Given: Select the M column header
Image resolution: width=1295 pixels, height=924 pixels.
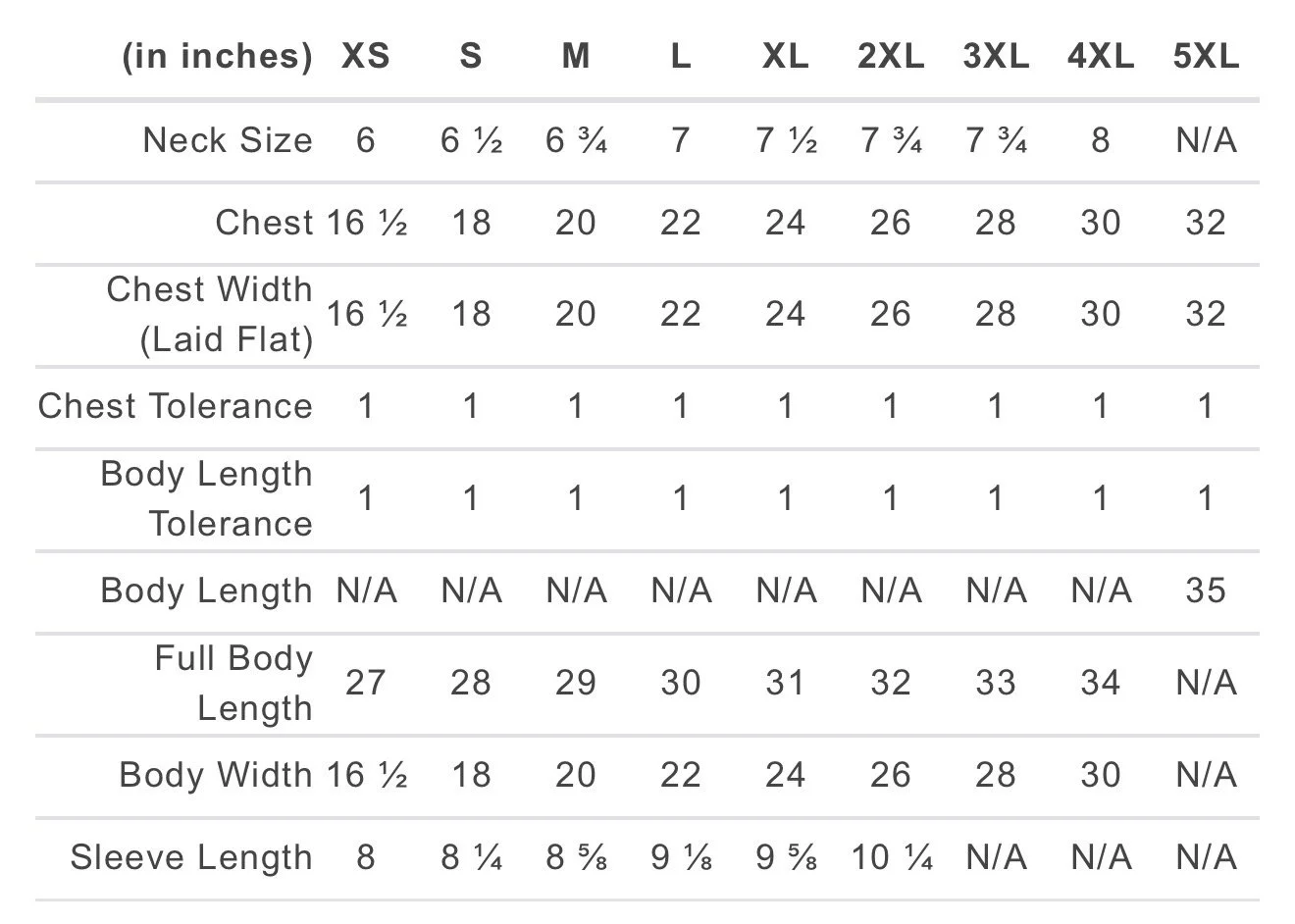Looking at the screenshot, I should click(576, 56).
